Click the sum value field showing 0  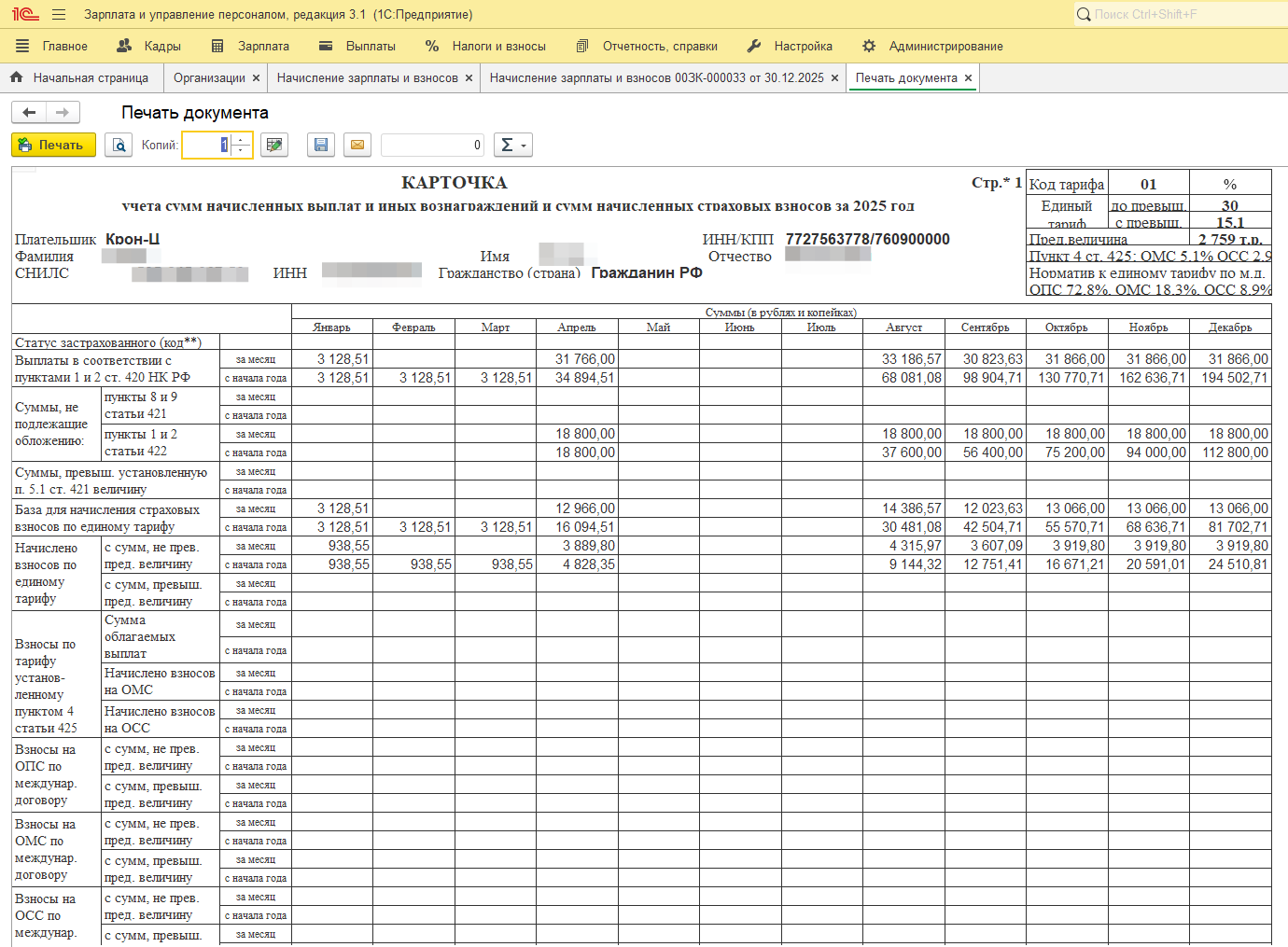(x=432, y=145)
